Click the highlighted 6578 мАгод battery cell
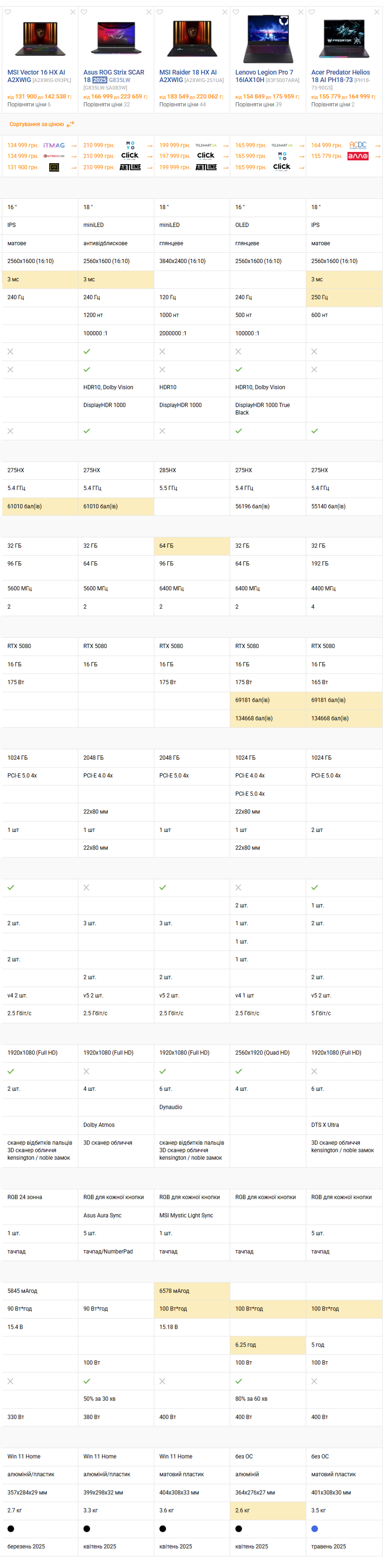Viewport: 385px width, 1568px height. (x=192, y=1290)
